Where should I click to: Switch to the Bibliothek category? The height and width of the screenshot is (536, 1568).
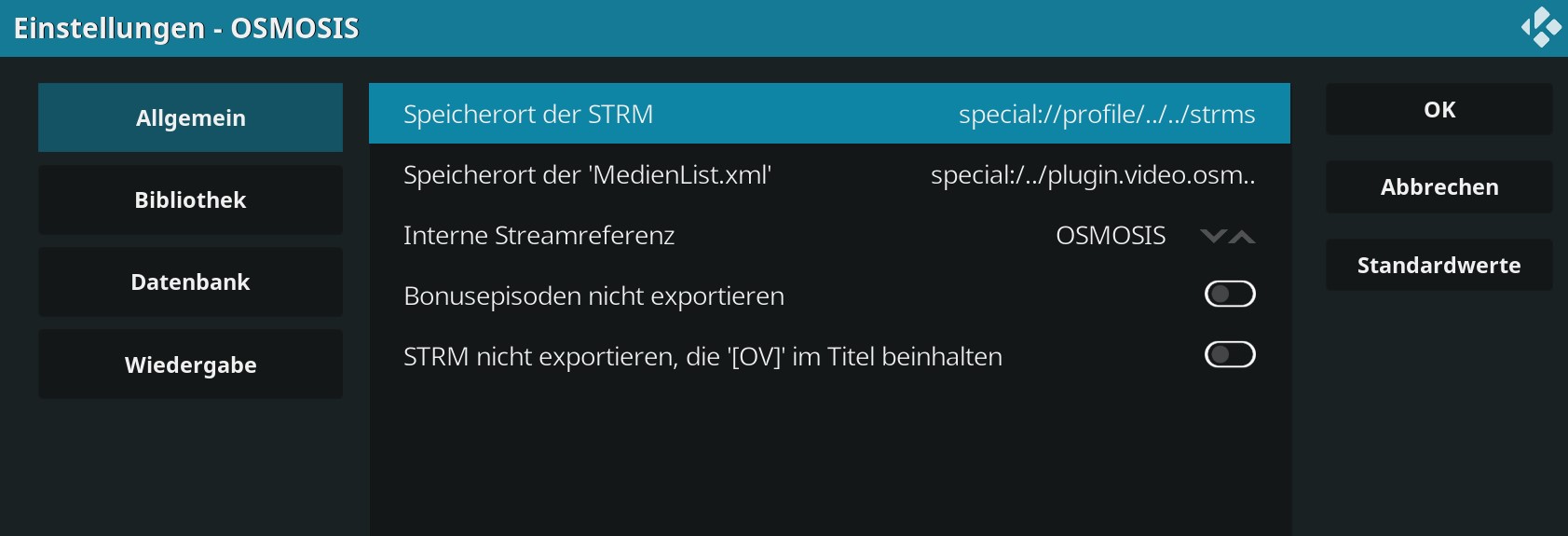(x=190, y=199)
